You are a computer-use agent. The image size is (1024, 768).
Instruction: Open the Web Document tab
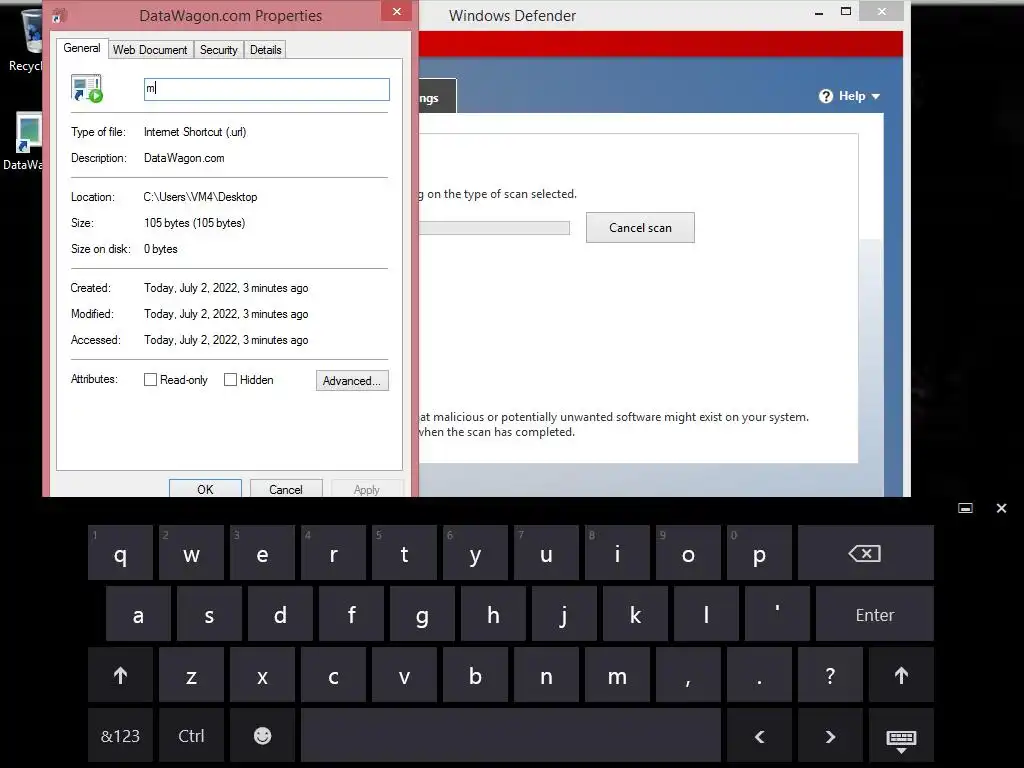[x=150, y=50]
